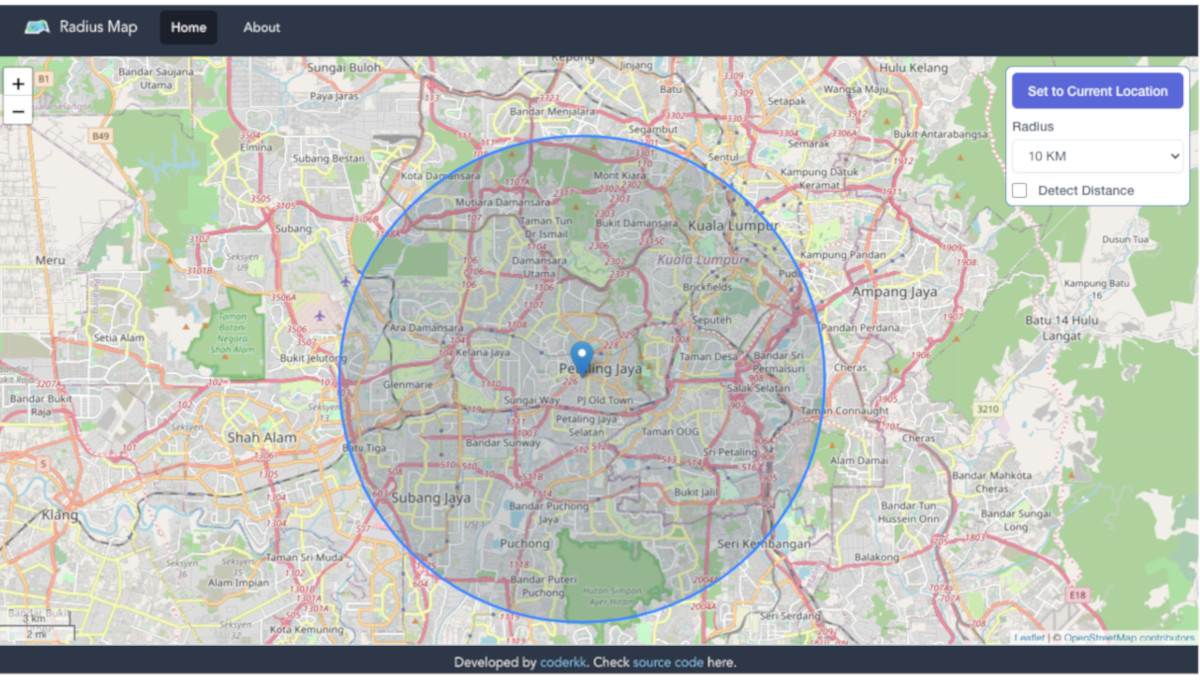Follow the source code link
1200x680 pixels.
coord(668,662)
